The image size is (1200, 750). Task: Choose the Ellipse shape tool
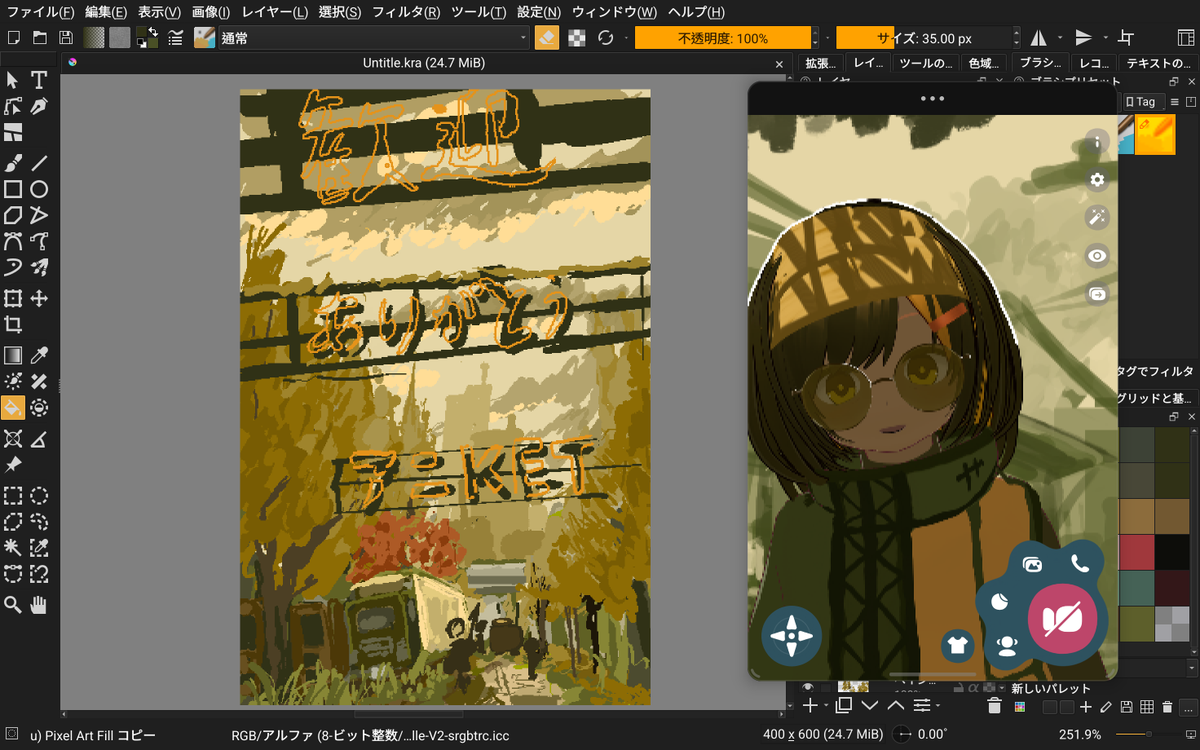(x=39, y=189)
